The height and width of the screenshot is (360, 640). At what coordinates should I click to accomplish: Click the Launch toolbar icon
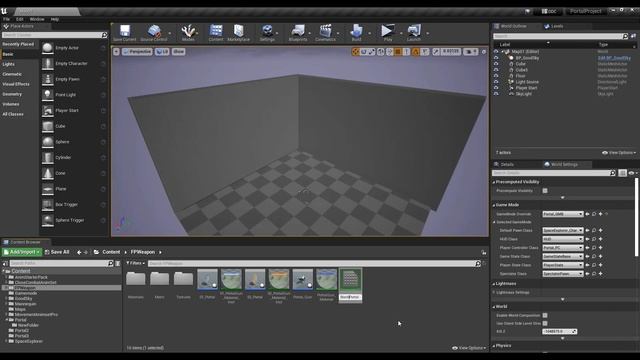tap(413, 33)
